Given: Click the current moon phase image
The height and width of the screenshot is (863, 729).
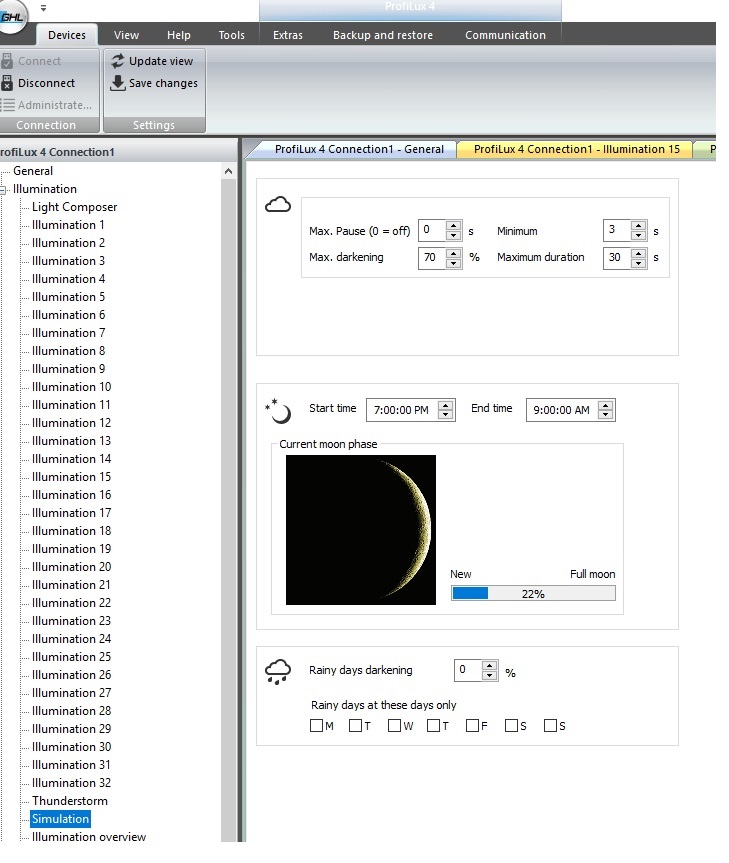Looking at the screenshot, I should pyautogui.click(x=361, y=529).
